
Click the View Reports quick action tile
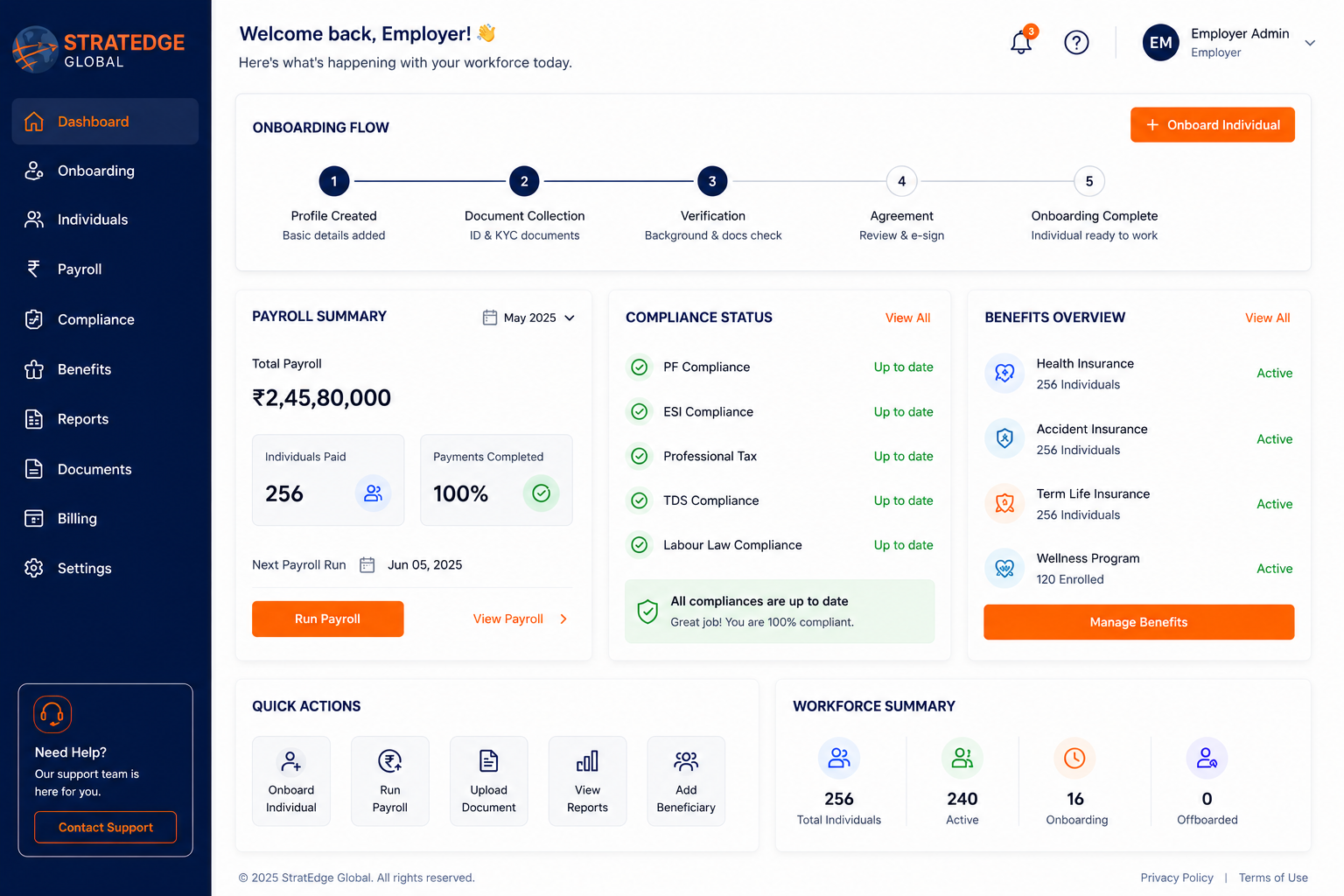click(588, 781)
